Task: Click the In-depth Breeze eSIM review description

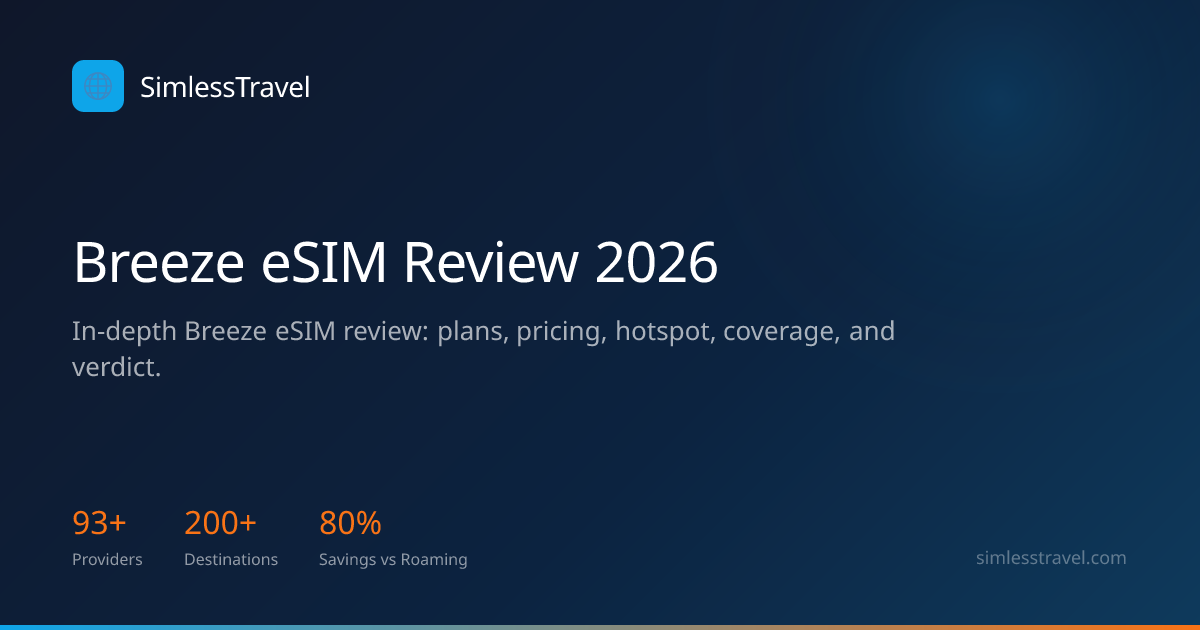Action: (x=483, y=349)
